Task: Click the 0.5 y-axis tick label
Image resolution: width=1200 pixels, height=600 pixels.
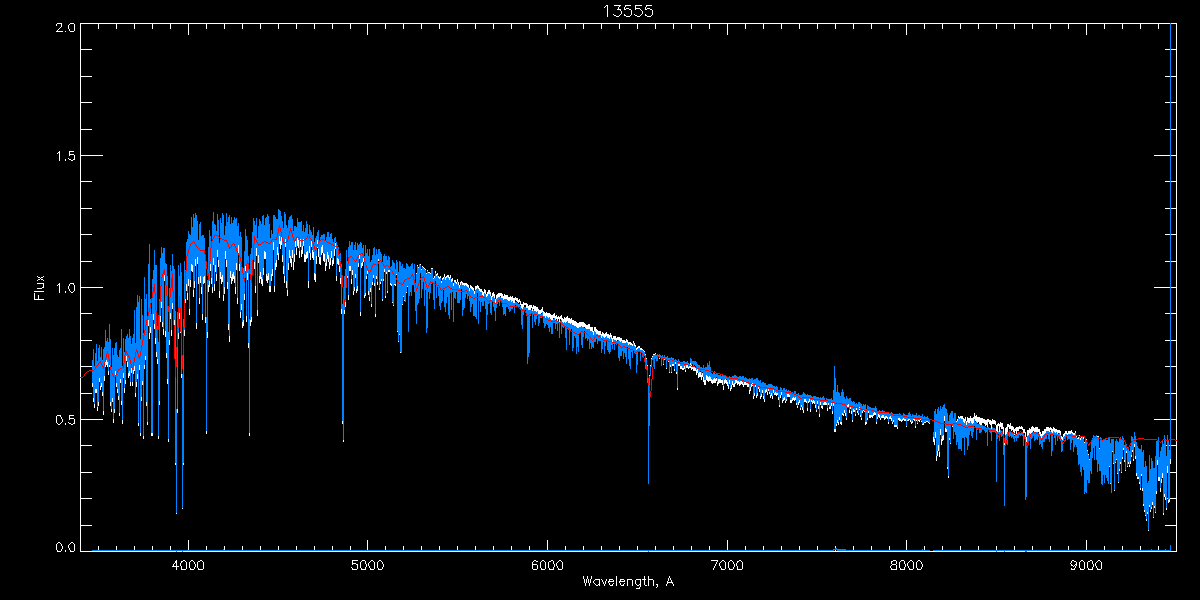Action: coord(66,419)
